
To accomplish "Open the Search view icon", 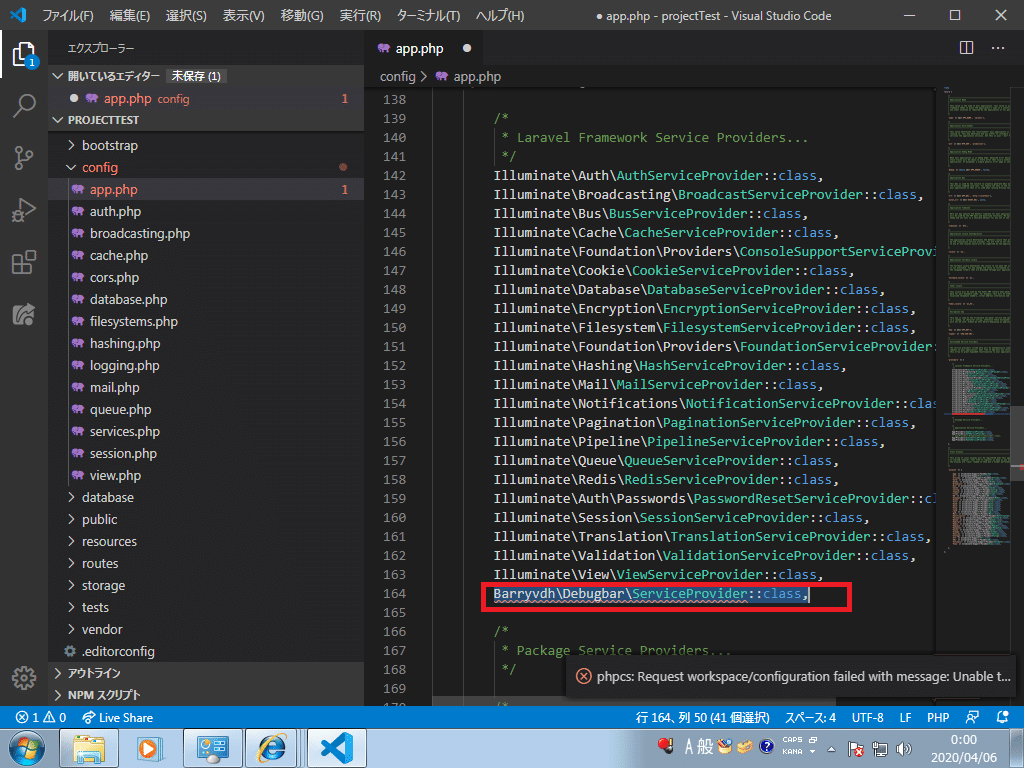I will 24,106.
